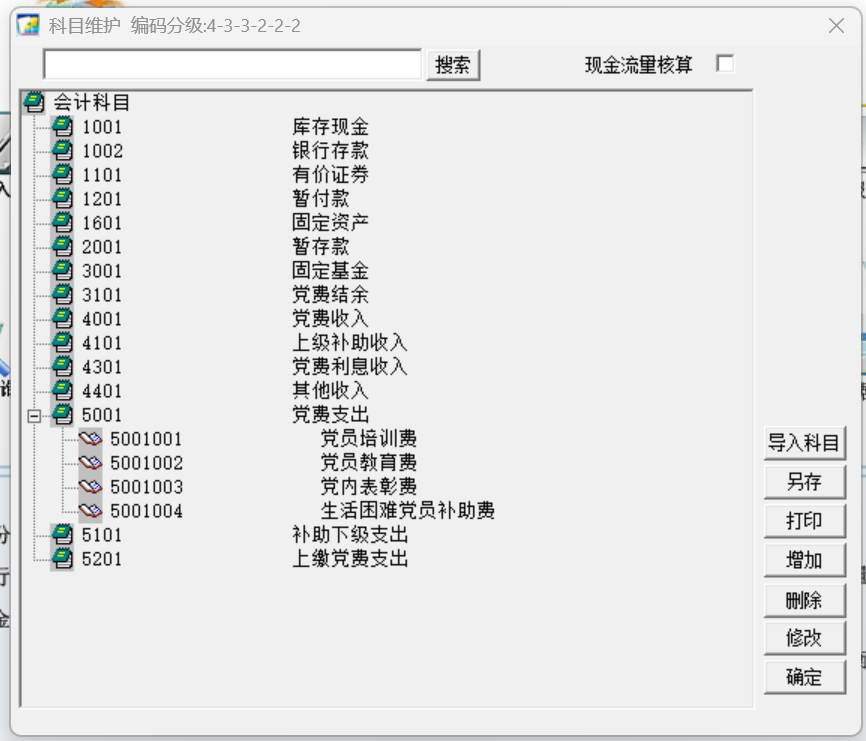Click the book icon beside account 1601

[x=62, y=223]
